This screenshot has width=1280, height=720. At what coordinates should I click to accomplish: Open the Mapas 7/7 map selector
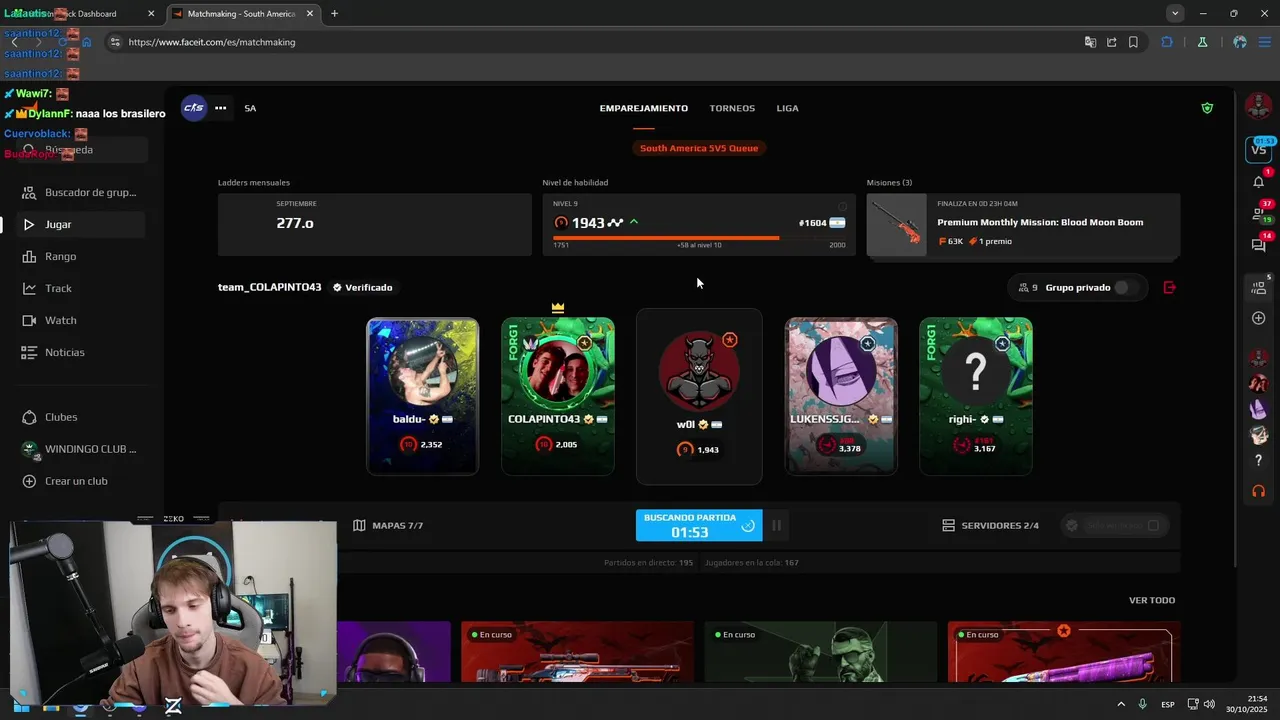pos(388,526)
